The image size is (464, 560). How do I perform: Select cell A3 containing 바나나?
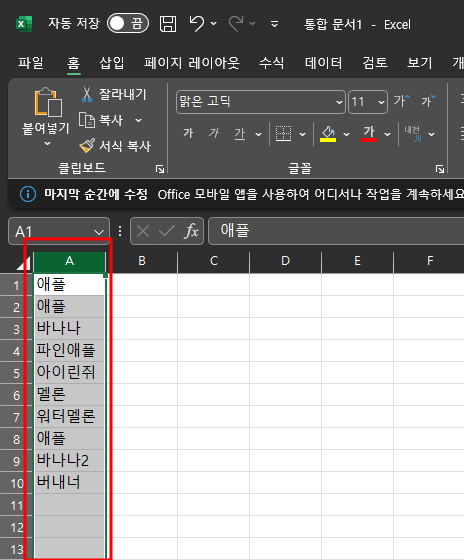[x=70, y=329]
